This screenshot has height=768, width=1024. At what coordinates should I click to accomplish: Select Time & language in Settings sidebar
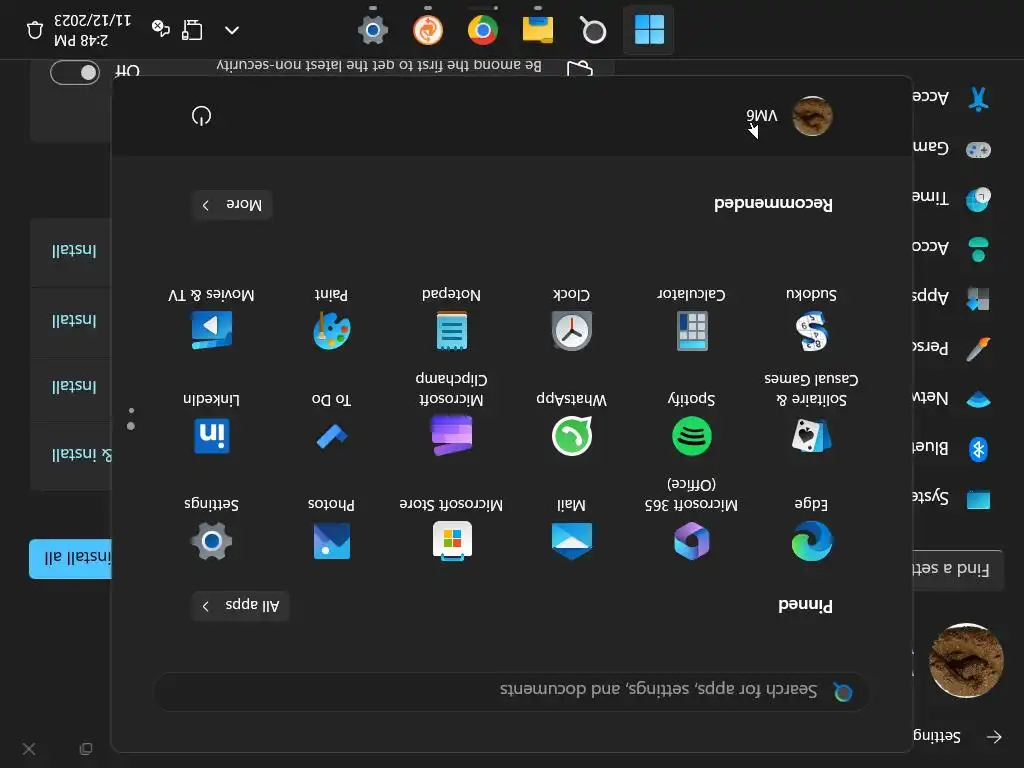point(952,199)
